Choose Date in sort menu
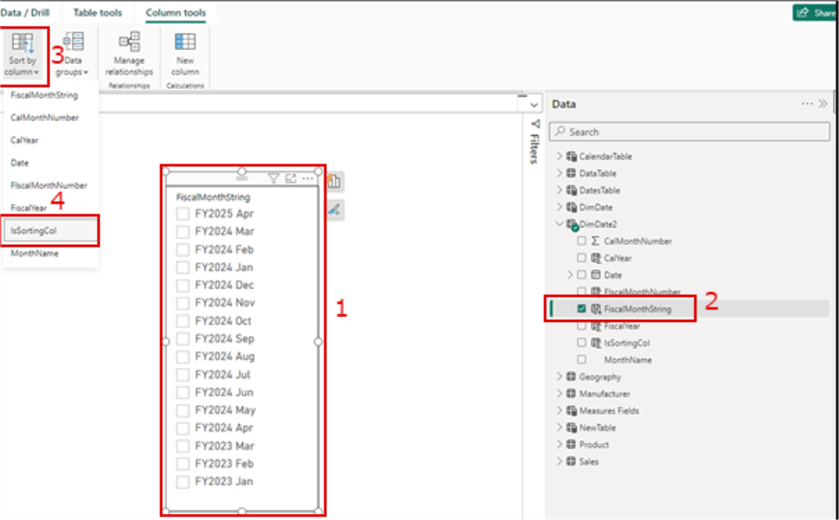 [20, 163]
